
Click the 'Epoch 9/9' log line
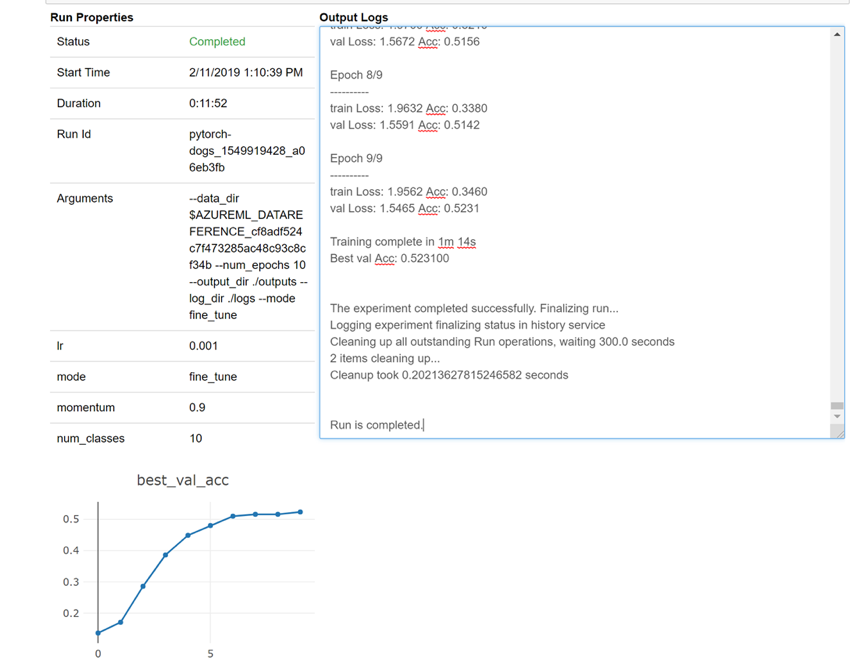(x=356, y=158)
